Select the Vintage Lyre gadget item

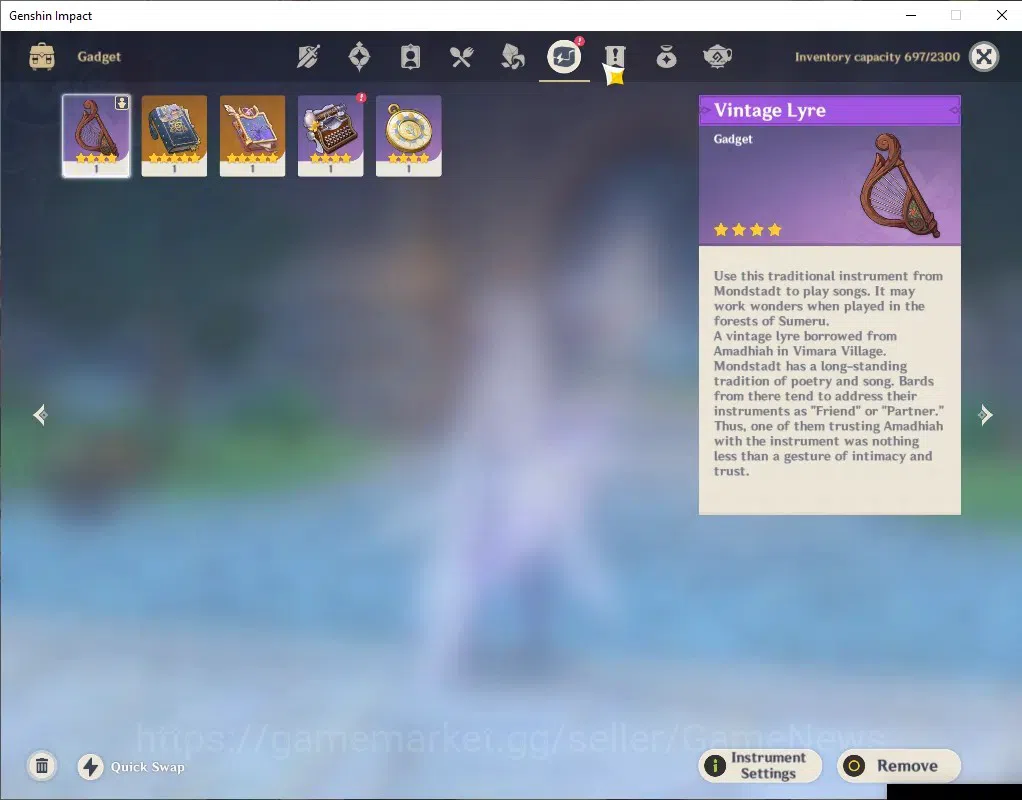click(96, 136)
